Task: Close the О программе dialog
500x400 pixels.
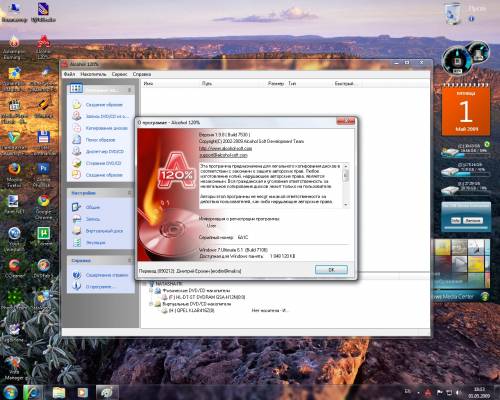Action: tap(346, 121)
